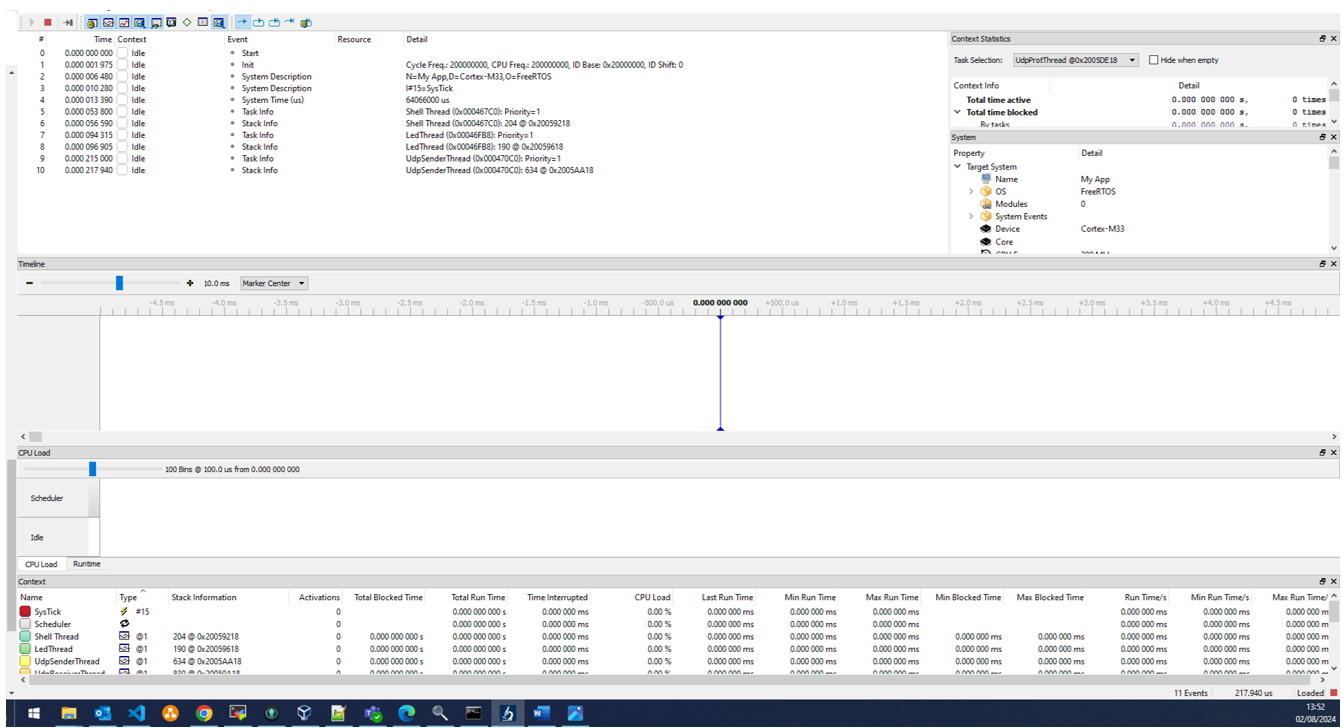Image resolution: width=1343 pixels, height=728 pixels.
Task: Click the table-layout toolbar icon beside the diamond
Action: 203,22
